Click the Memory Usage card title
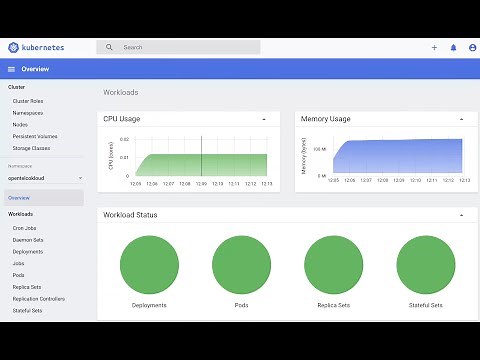The width and height of the screenshot is (480, 360). click(325, 119)
